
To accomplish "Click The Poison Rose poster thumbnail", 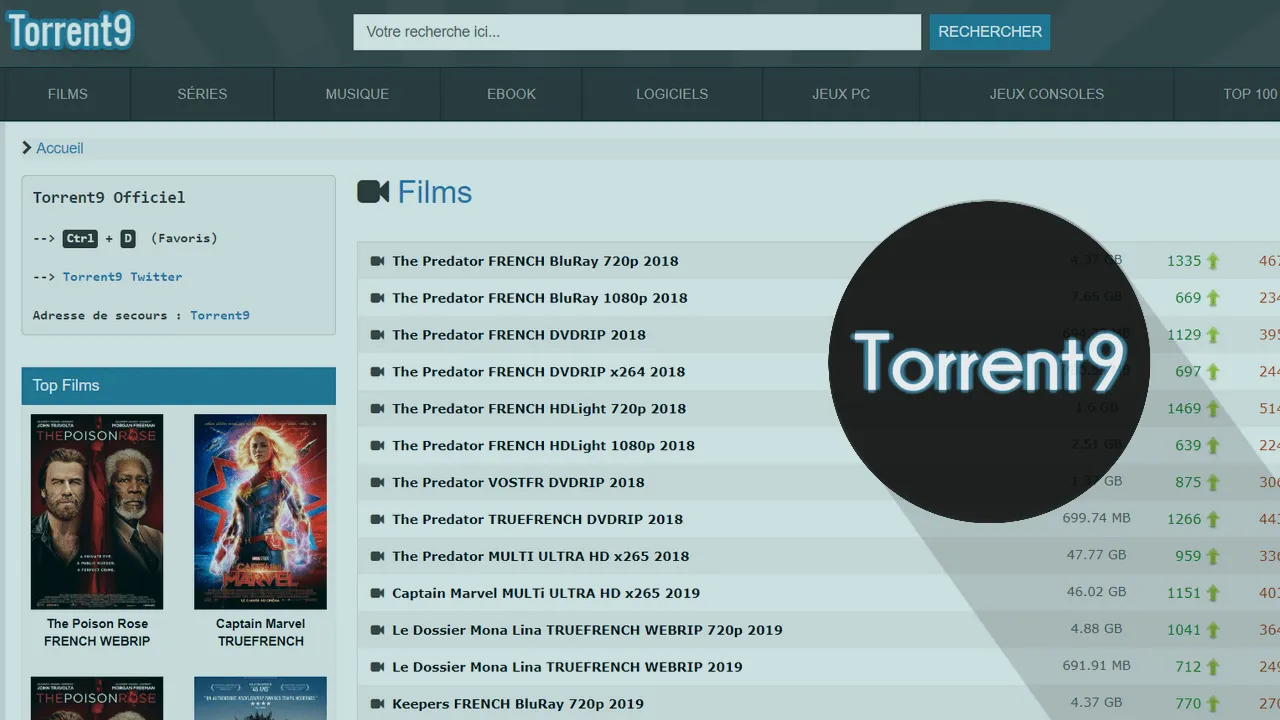I will pos(96,511).
